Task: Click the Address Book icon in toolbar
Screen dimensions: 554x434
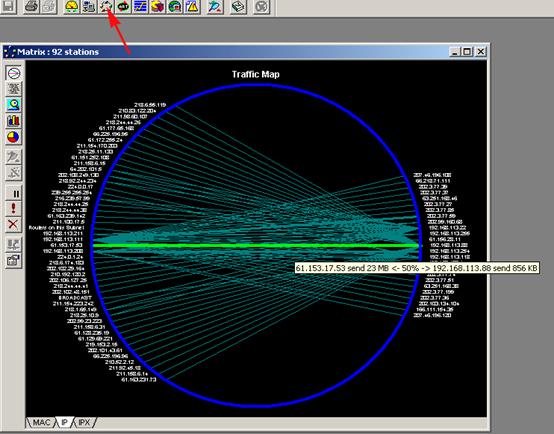Action: point(238,6)
